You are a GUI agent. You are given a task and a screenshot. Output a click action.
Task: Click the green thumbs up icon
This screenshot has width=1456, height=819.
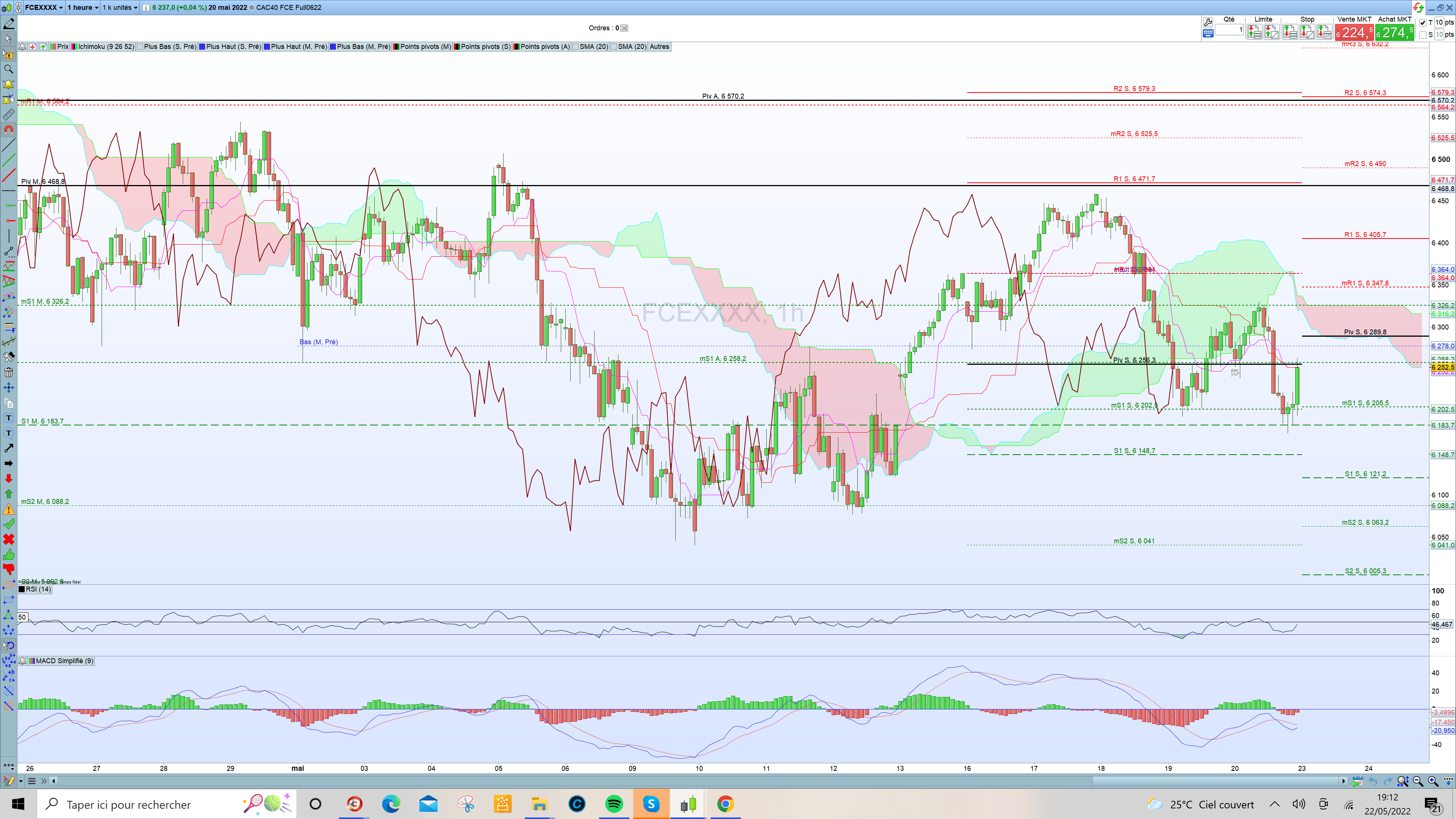(8, 554)
